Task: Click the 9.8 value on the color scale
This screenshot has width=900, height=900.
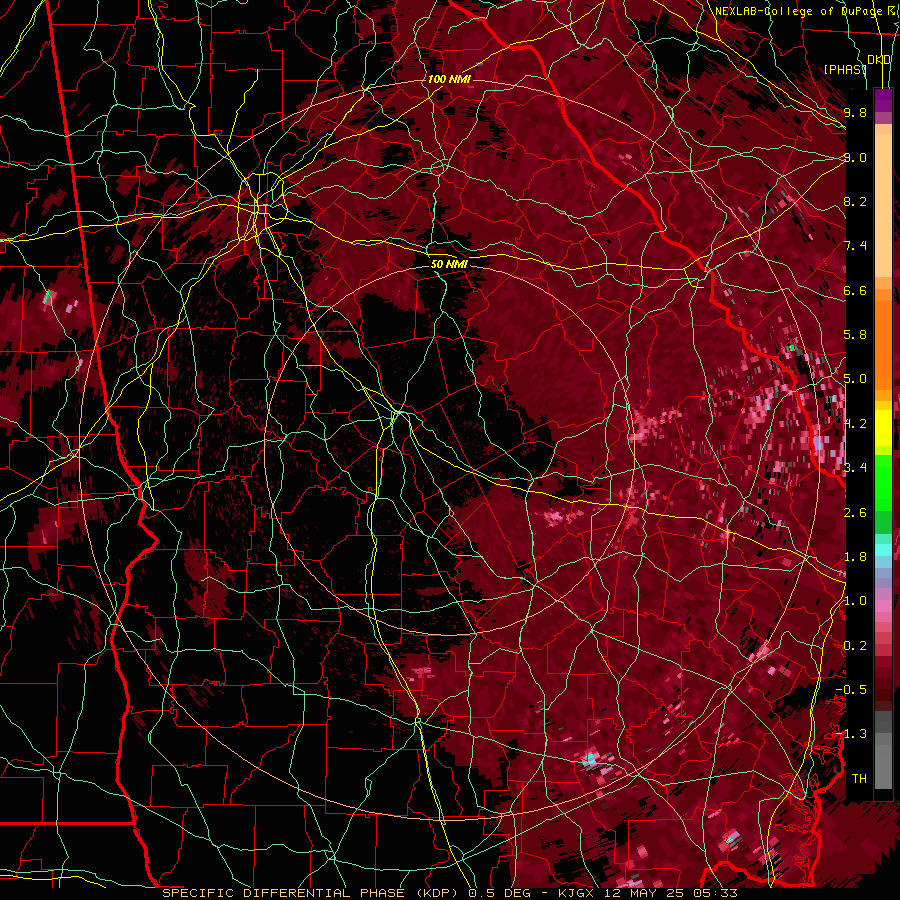Action: pyautogui.click(x=855, y=112)
